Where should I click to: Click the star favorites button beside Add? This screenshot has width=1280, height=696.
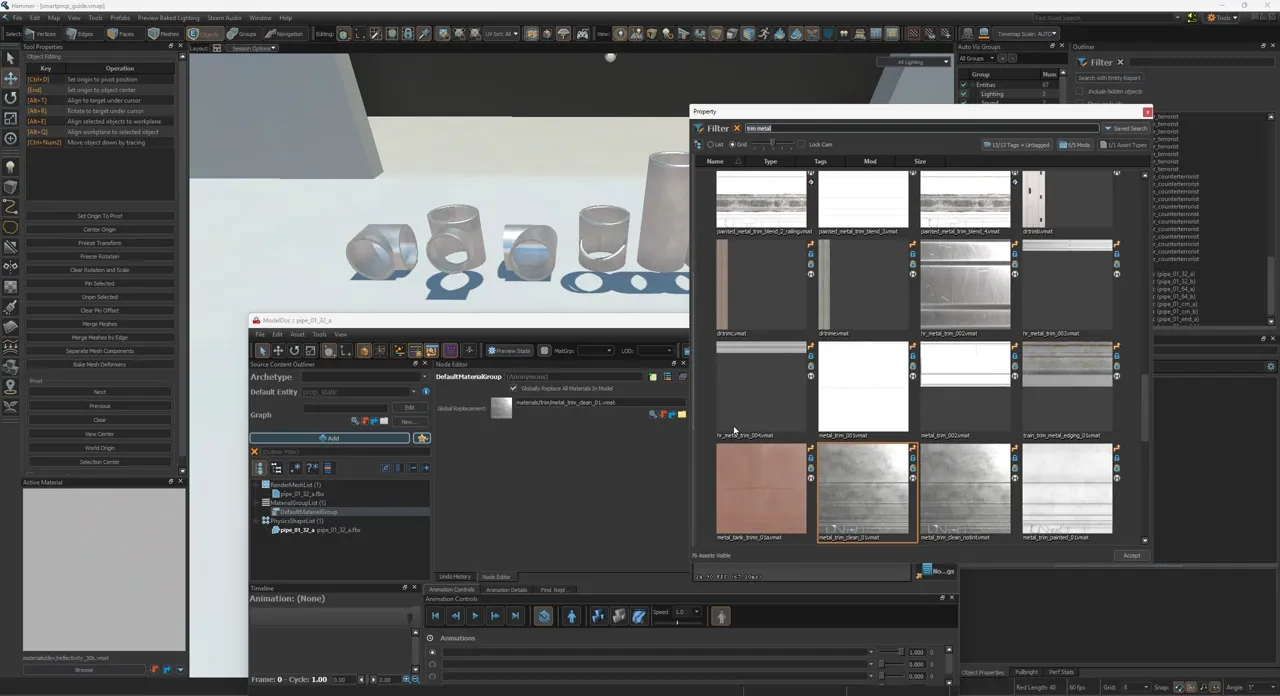pos(422,438)
